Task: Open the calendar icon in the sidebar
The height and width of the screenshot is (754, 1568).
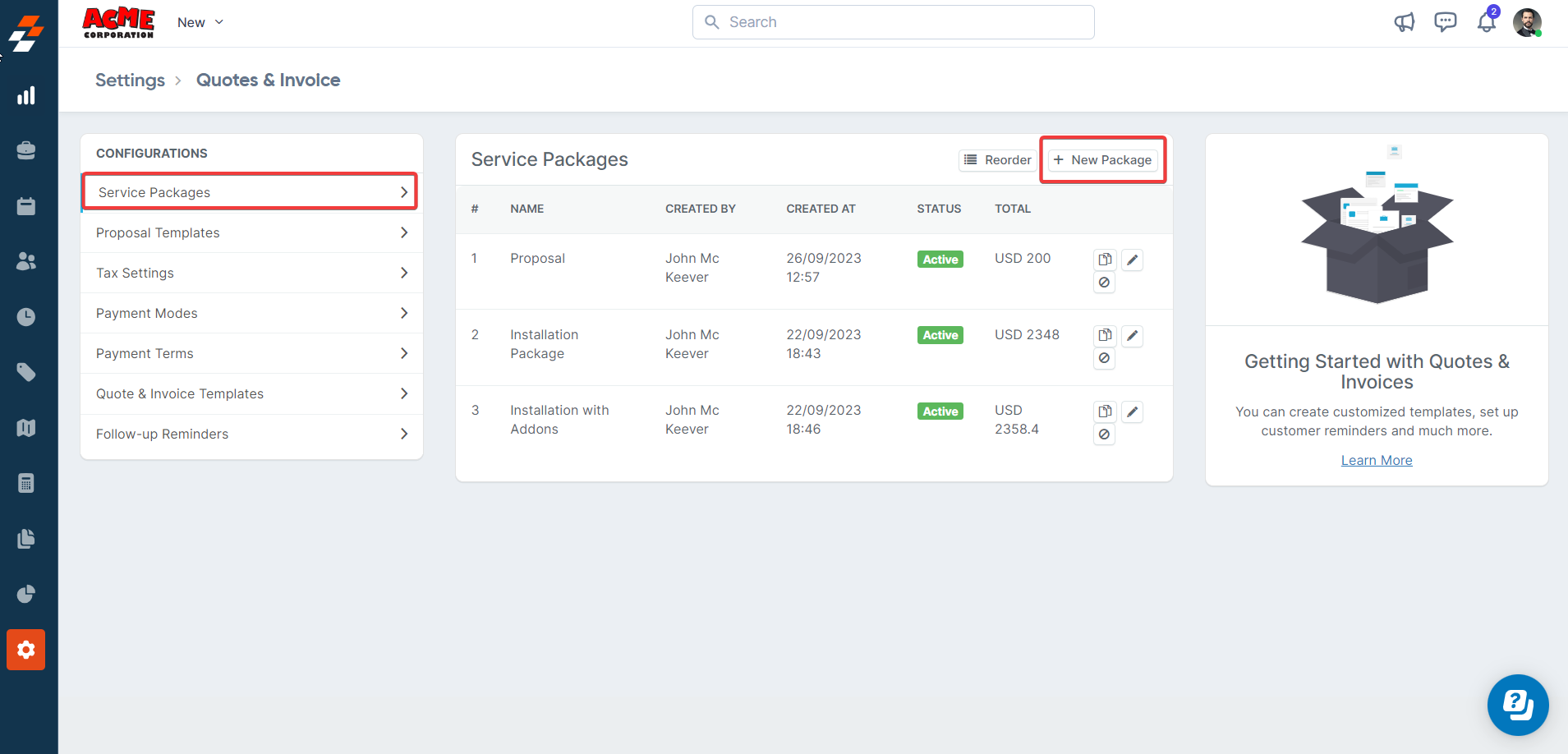Action: [26, 206]
